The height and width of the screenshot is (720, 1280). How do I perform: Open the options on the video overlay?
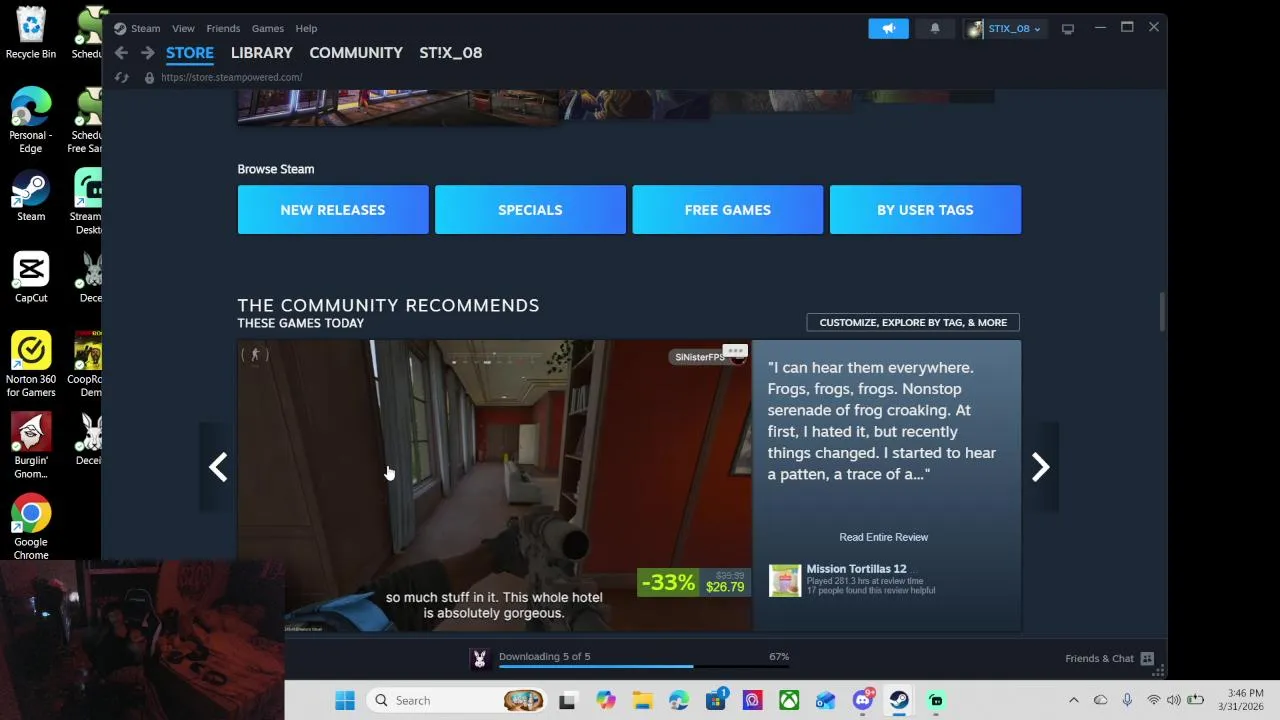(x=735, y=351)
